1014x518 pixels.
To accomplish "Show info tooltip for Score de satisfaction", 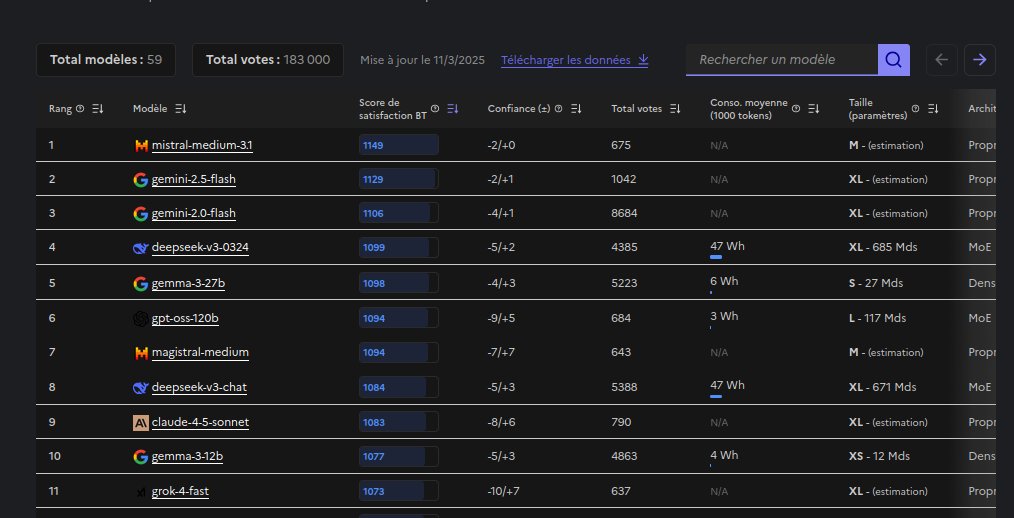I will pos(435,109).
